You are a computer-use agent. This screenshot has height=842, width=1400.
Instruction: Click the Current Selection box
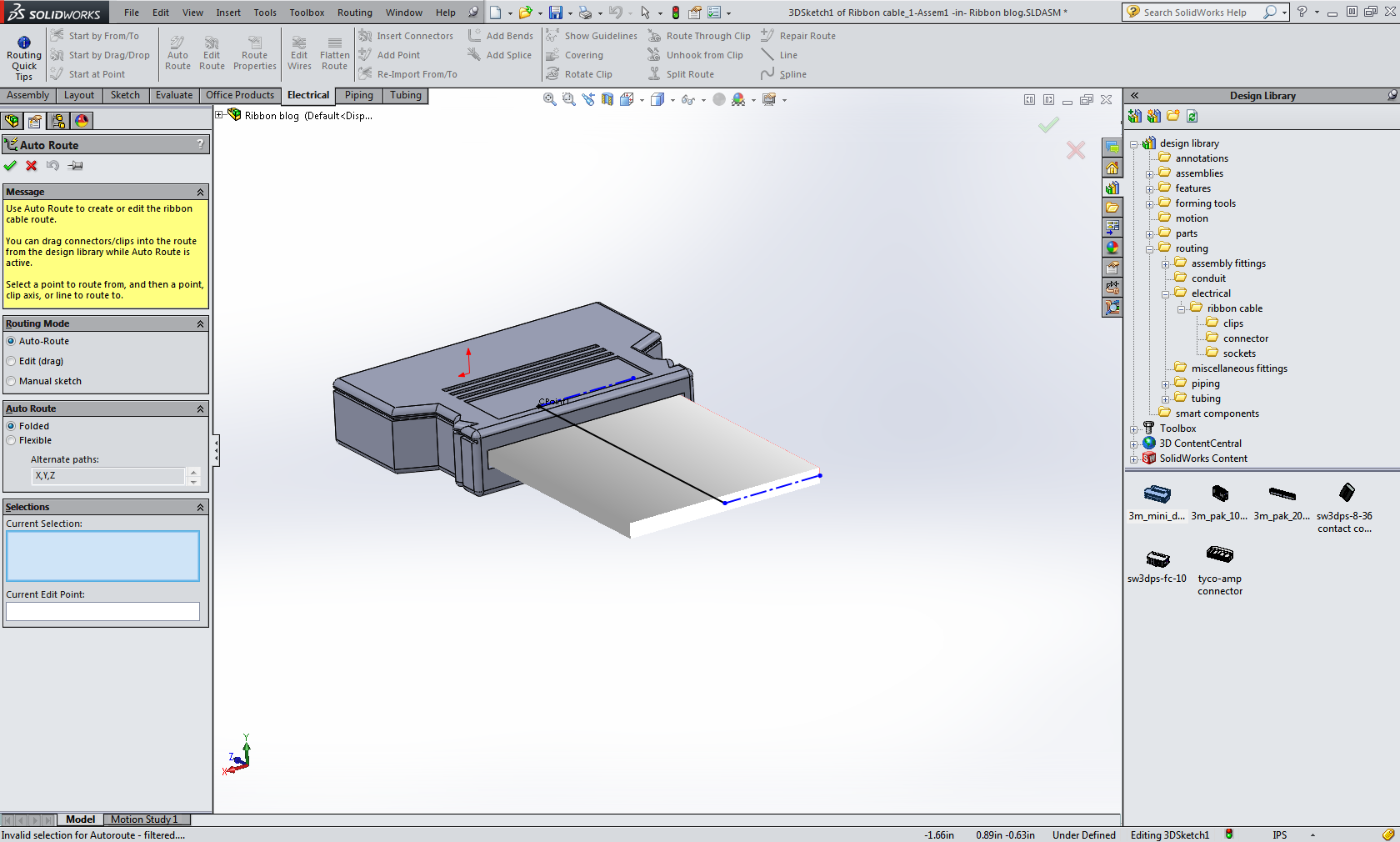tap(102, 556)
